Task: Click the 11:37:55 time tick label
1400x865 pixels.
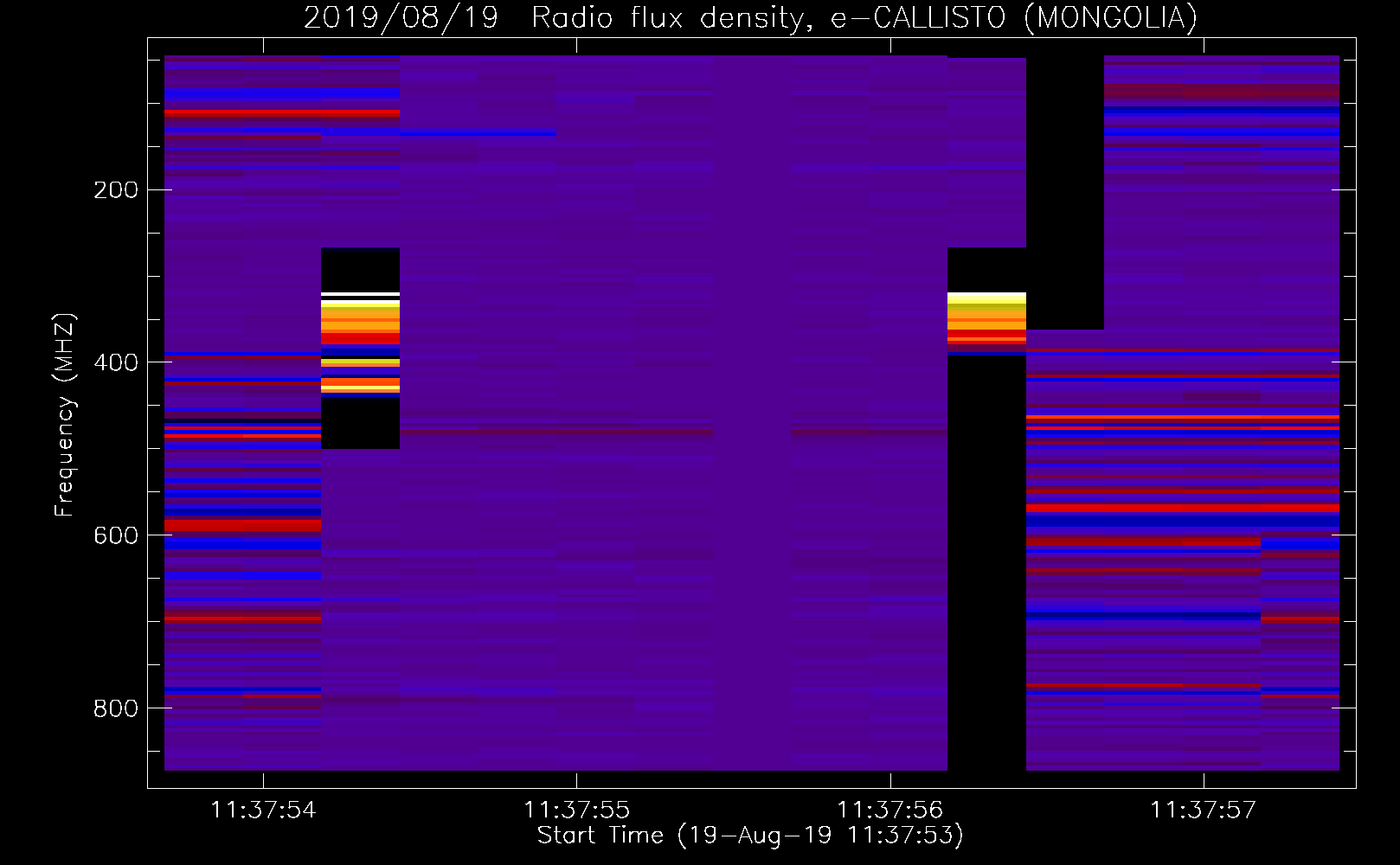Action: click(x=576, y=810)
